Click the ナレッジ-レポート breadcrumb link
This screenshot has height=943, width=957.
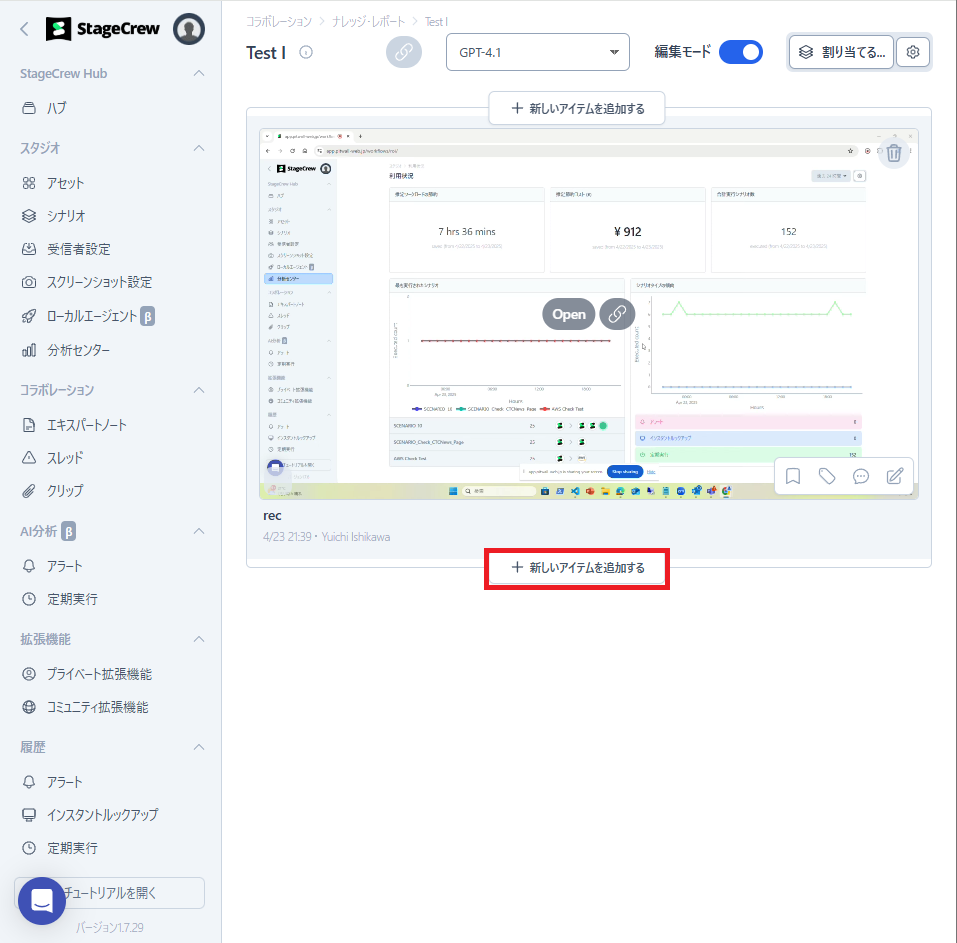(x=368, y=21)
